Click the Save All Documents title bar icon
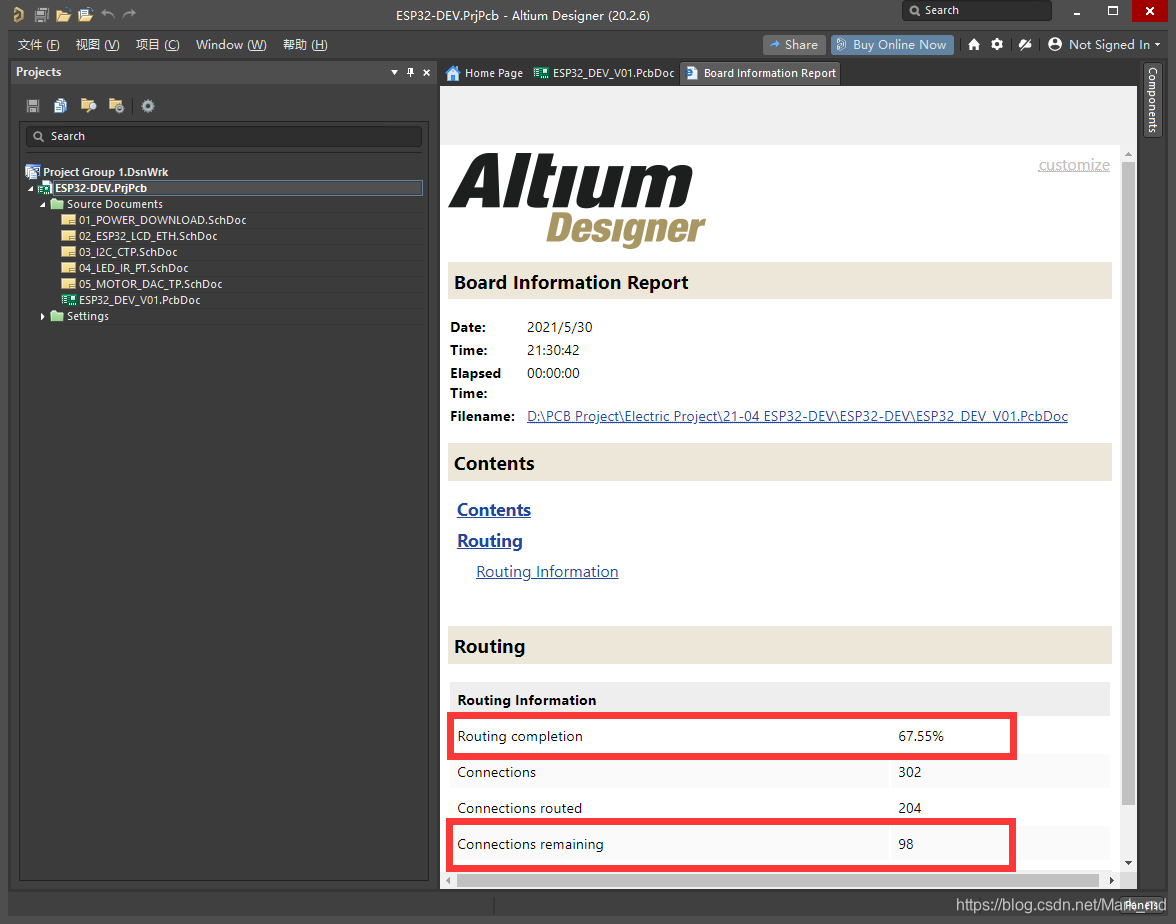Viewport: 1176px width, 924px height. (42, 14)
